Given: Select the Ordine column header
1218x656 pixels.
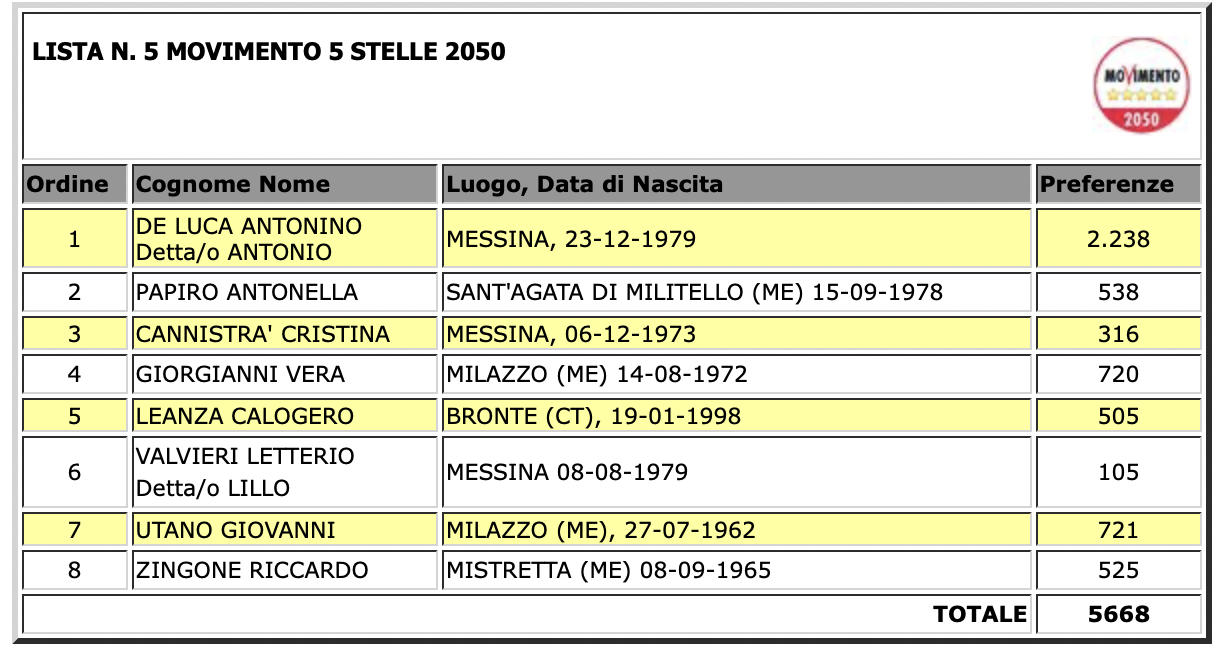Looking at the screenshot, I should tap(75, 185).
